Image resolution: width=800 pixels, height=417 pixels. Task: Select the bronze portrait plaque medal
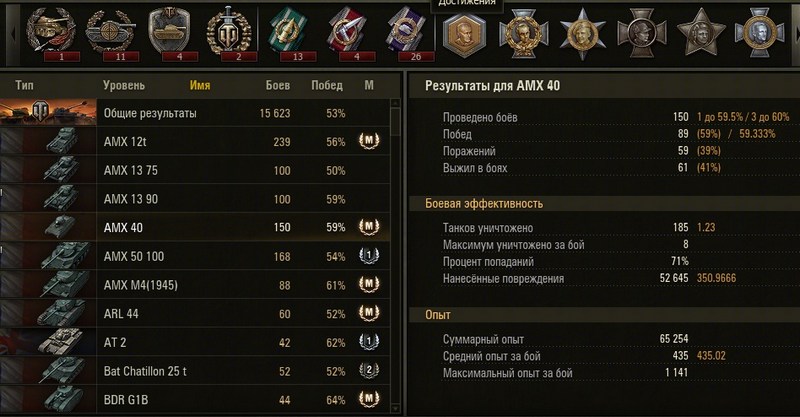[461, 35]
